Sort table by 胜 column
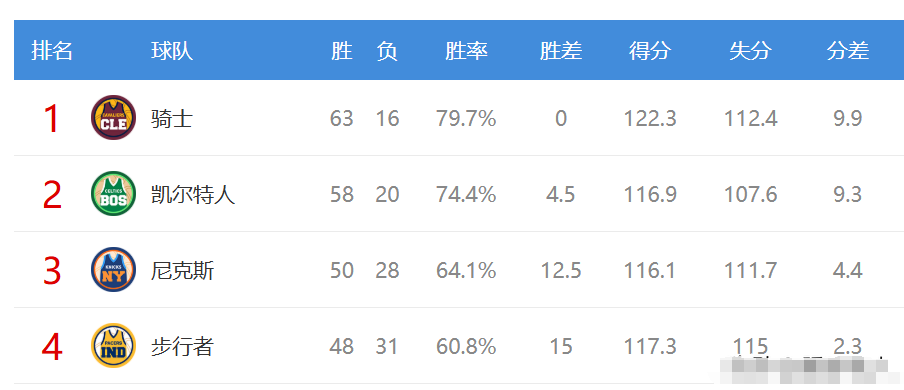 tap(341, 51)
